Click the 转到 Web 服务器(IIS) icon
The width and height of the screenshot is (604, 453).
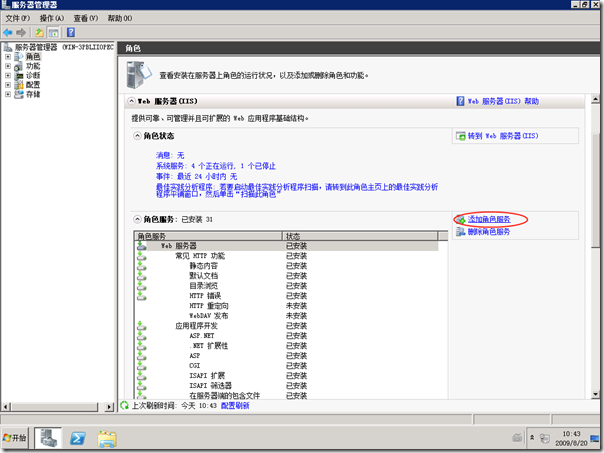[x=461, y=136]
